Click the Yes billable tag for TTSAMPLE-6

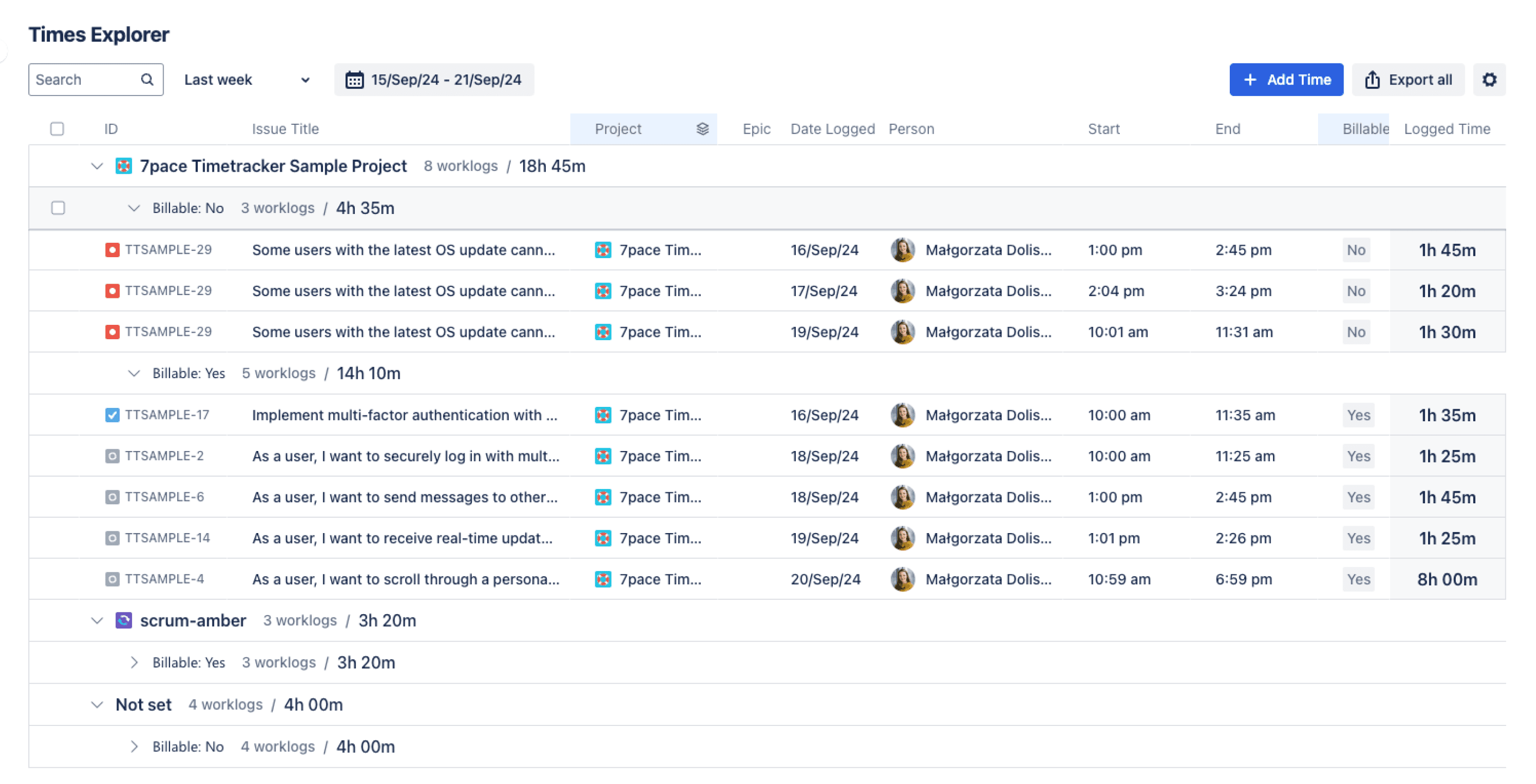point(1358,497)
